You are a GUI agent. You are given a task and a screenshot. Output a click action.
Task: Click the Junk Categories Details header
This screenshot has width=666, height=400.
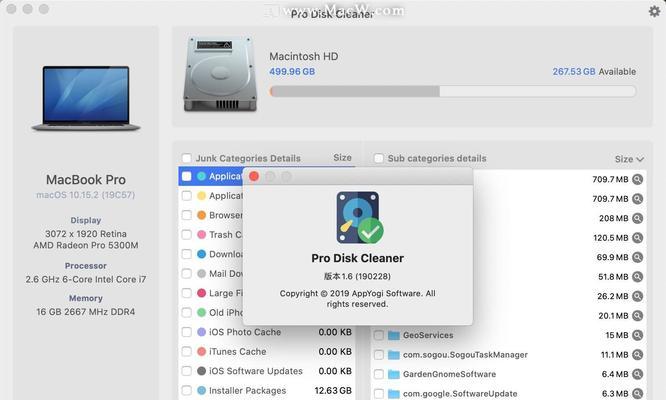pos(248,158)
